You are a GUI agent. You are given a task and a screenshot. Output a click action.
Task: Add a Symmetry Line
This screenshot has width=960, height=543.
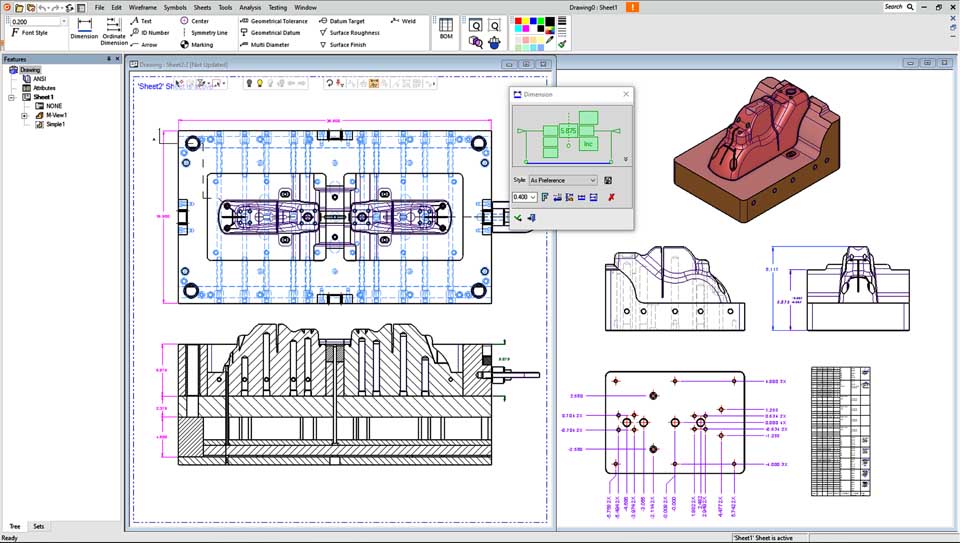[204, 32]
